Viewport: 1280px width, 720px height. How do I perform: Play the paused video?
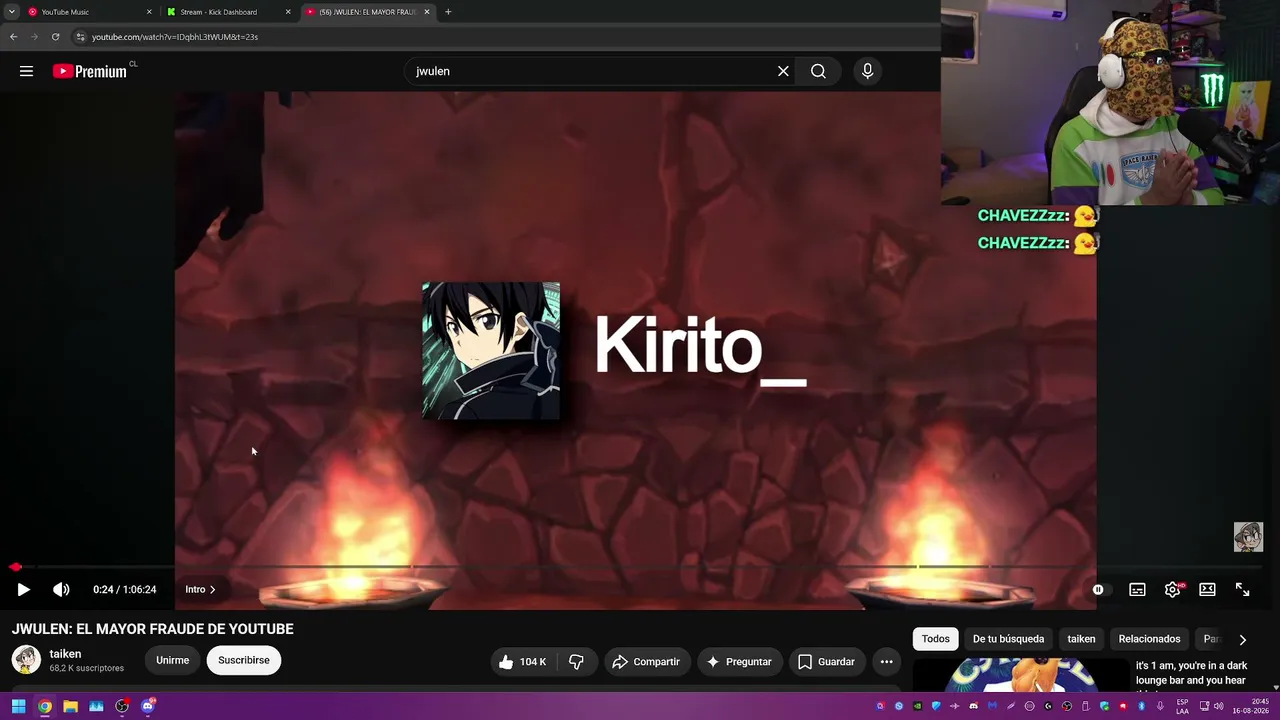24,590
